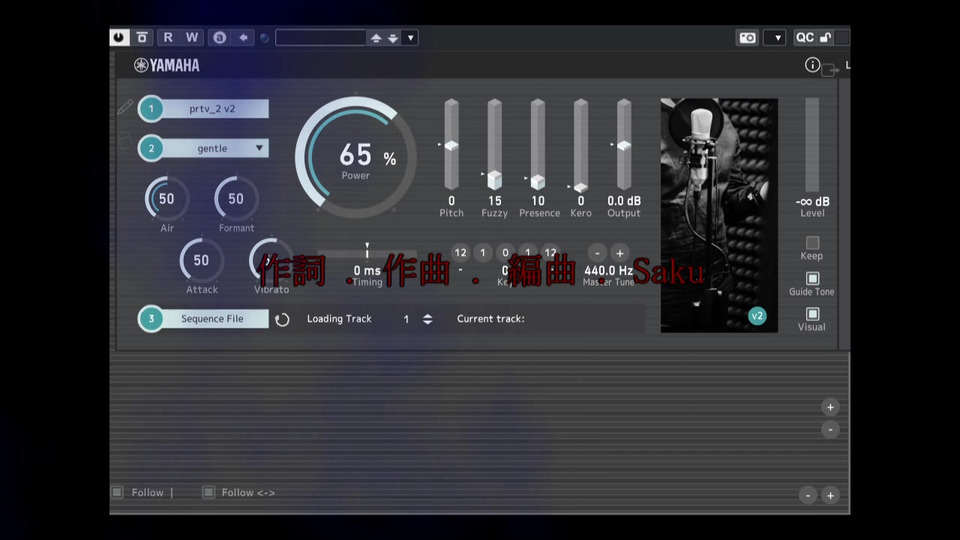
Task: Click the step 3 circle badge
Action: click(x=151, y=318)
